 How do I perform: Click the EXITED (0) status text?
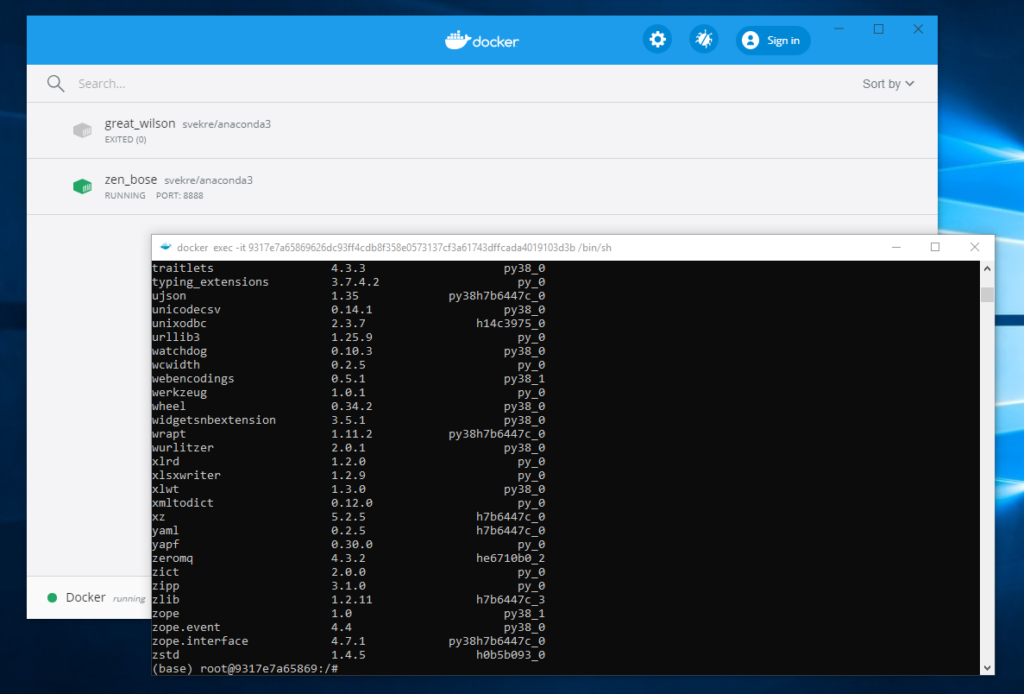125,140
